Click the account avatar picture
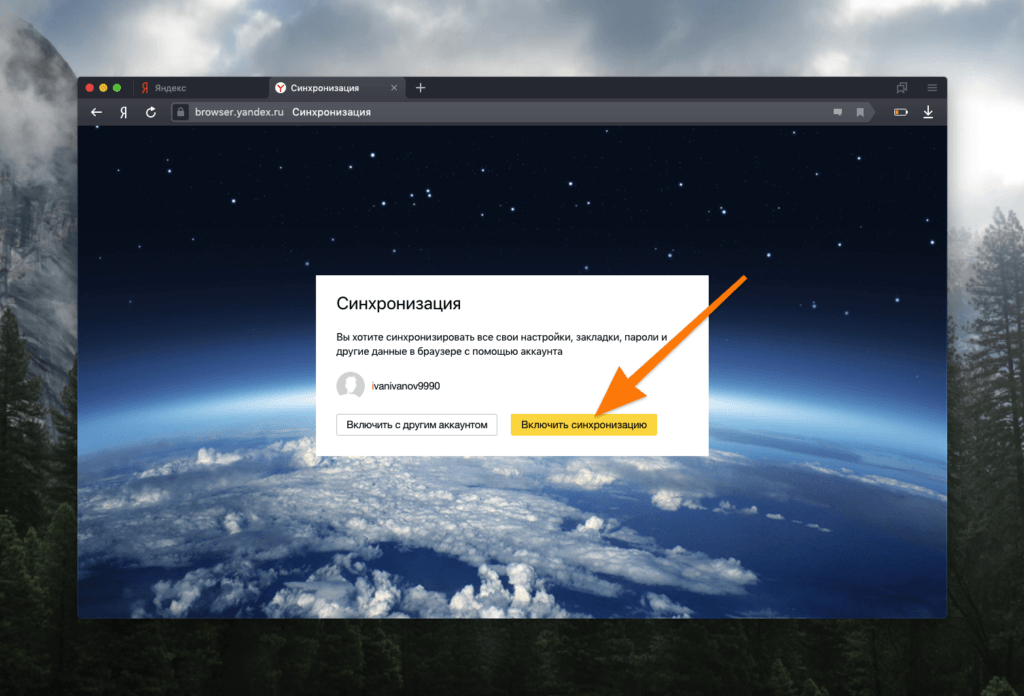 pos(351,385)
